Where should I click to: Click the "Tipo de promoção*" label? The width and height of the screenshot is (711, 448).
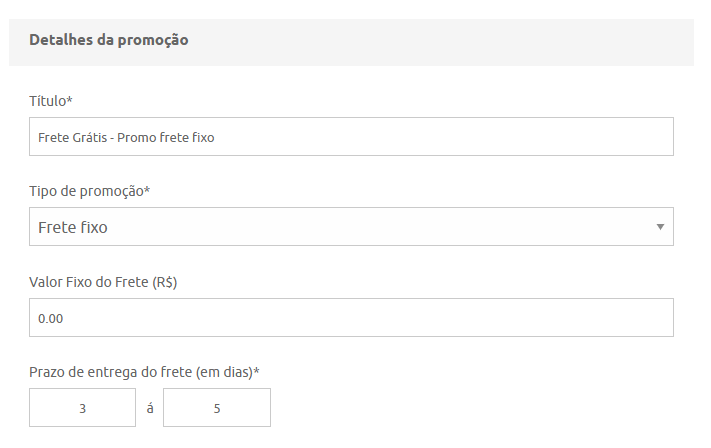coord(90,191)
